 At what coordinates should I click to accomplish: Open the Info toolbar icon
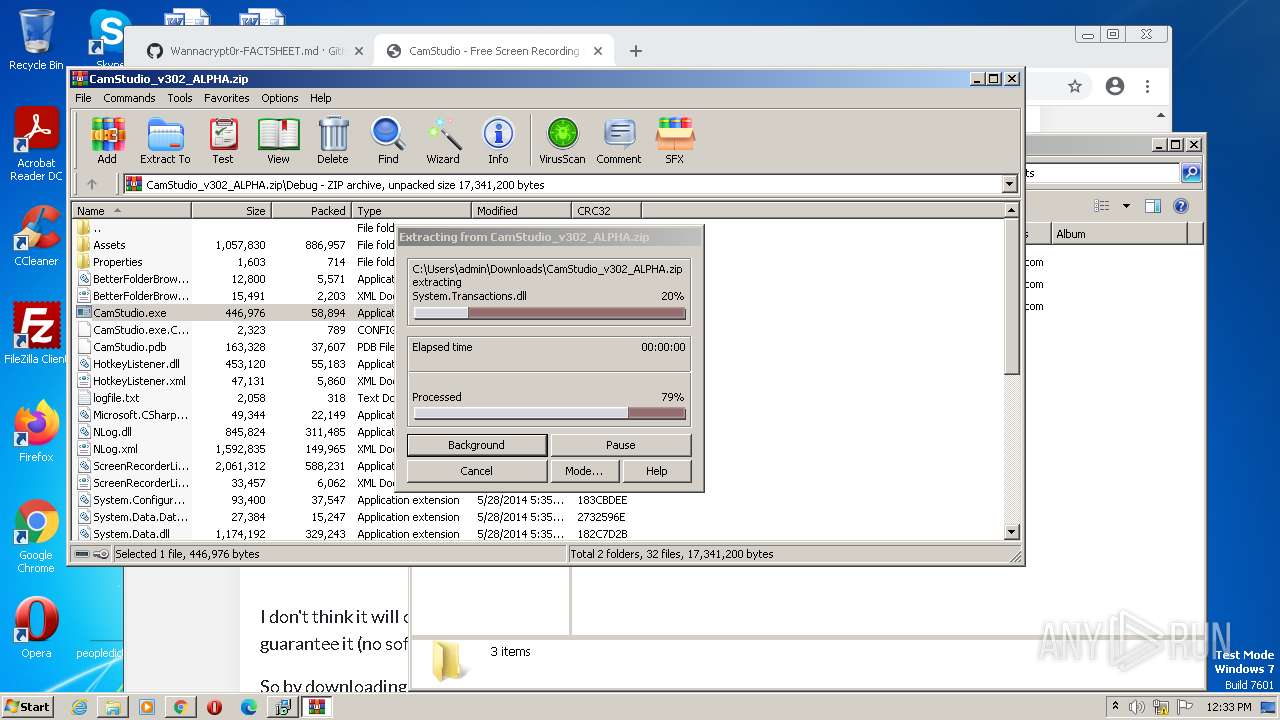(x=498, y=140)
